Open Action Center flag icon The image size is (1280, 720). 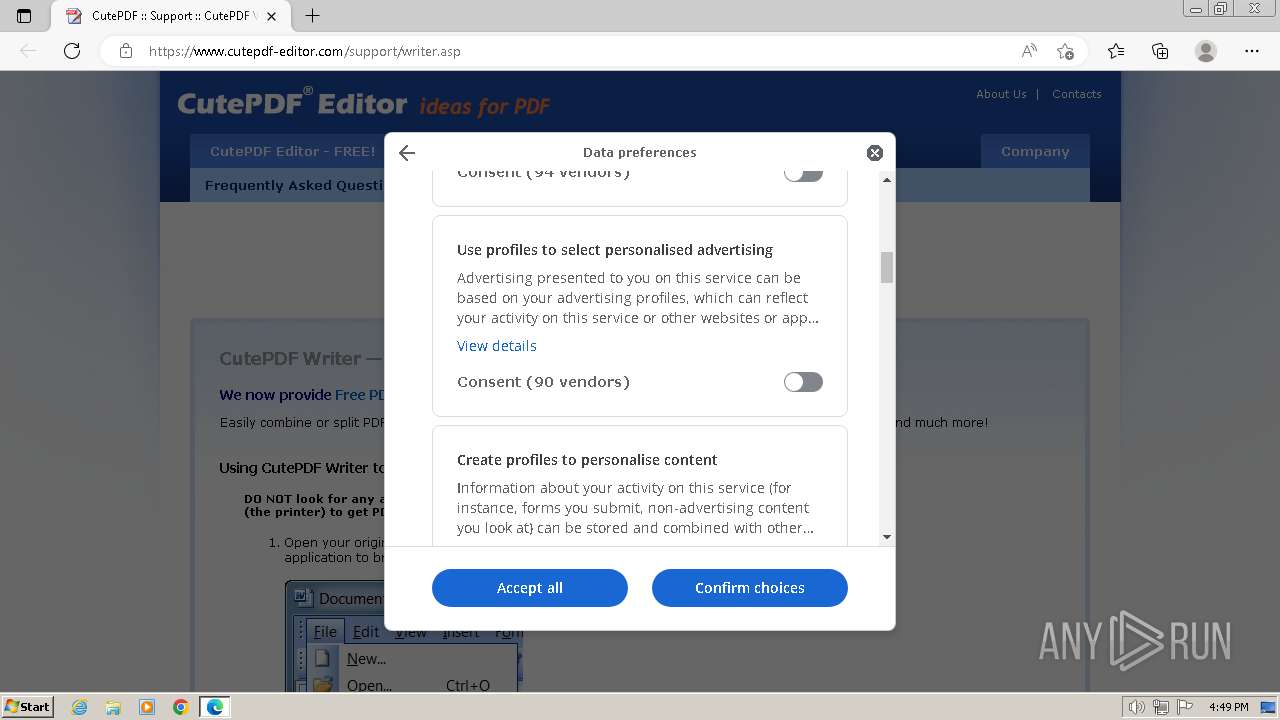[1185, 707]
